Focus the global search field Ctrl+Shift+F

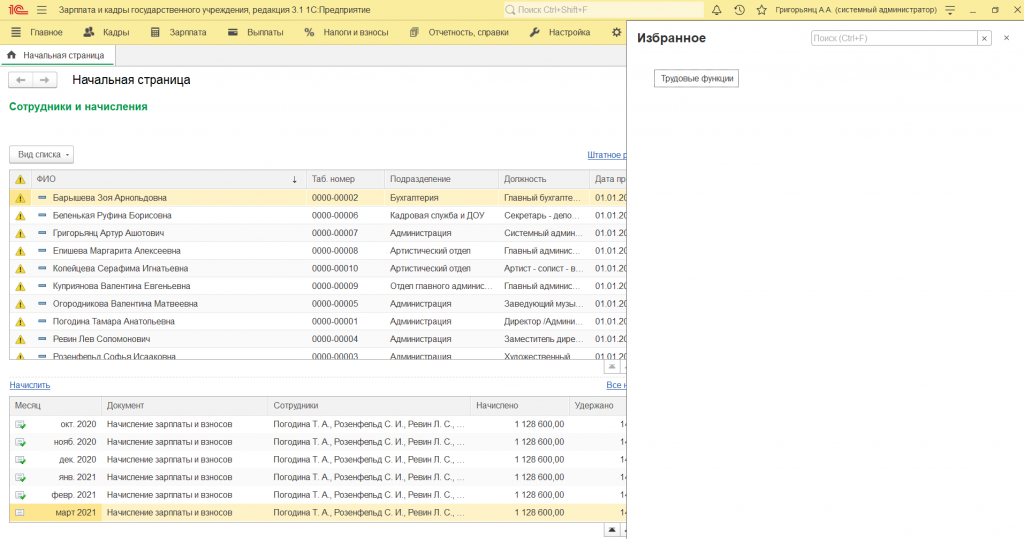pos(603,10)
